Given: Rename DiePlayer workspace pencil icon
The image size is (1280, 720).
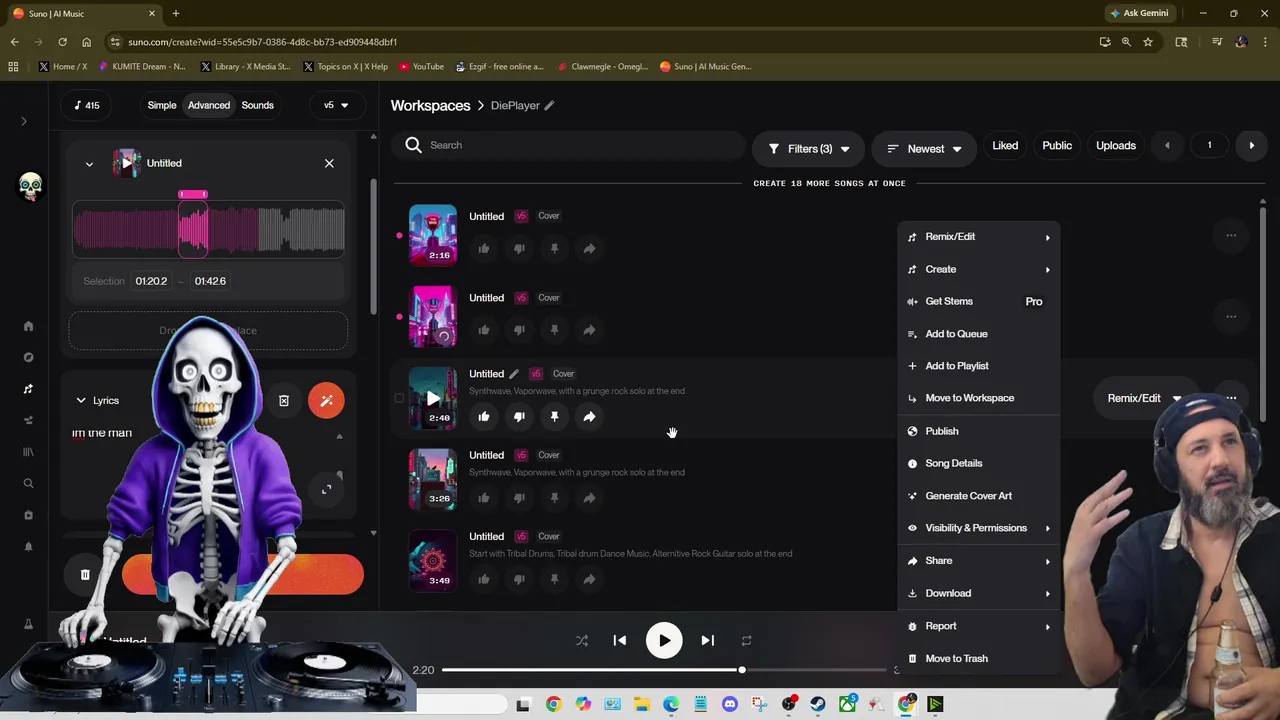Looking at the screenshot, I should point(549,105).
